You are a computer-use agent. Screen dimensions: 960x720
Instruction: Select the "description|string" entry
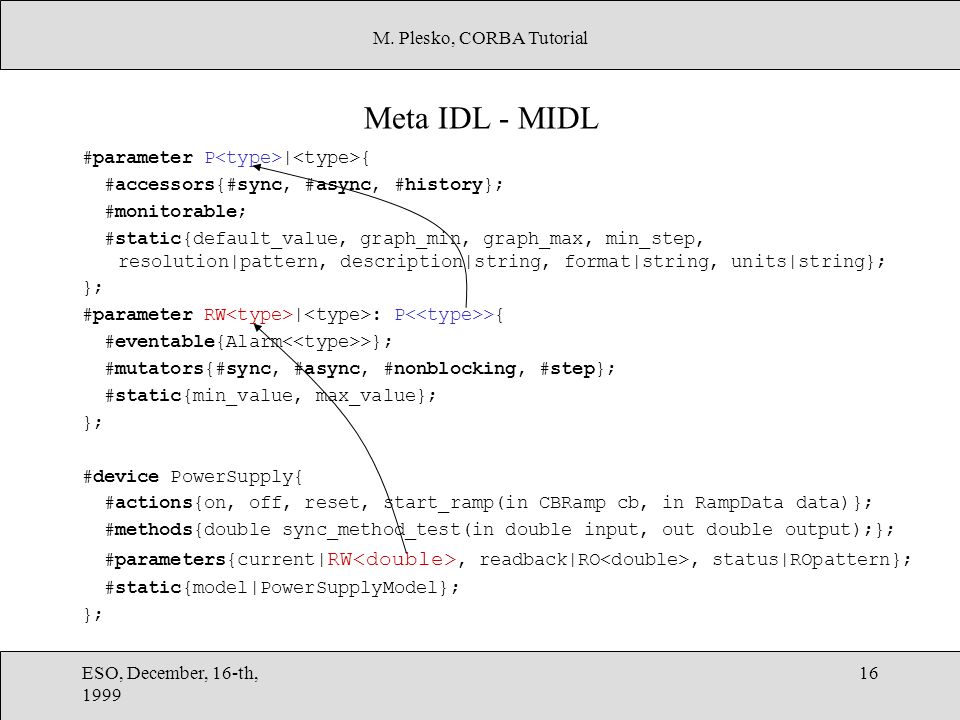(x=440, y=261)
